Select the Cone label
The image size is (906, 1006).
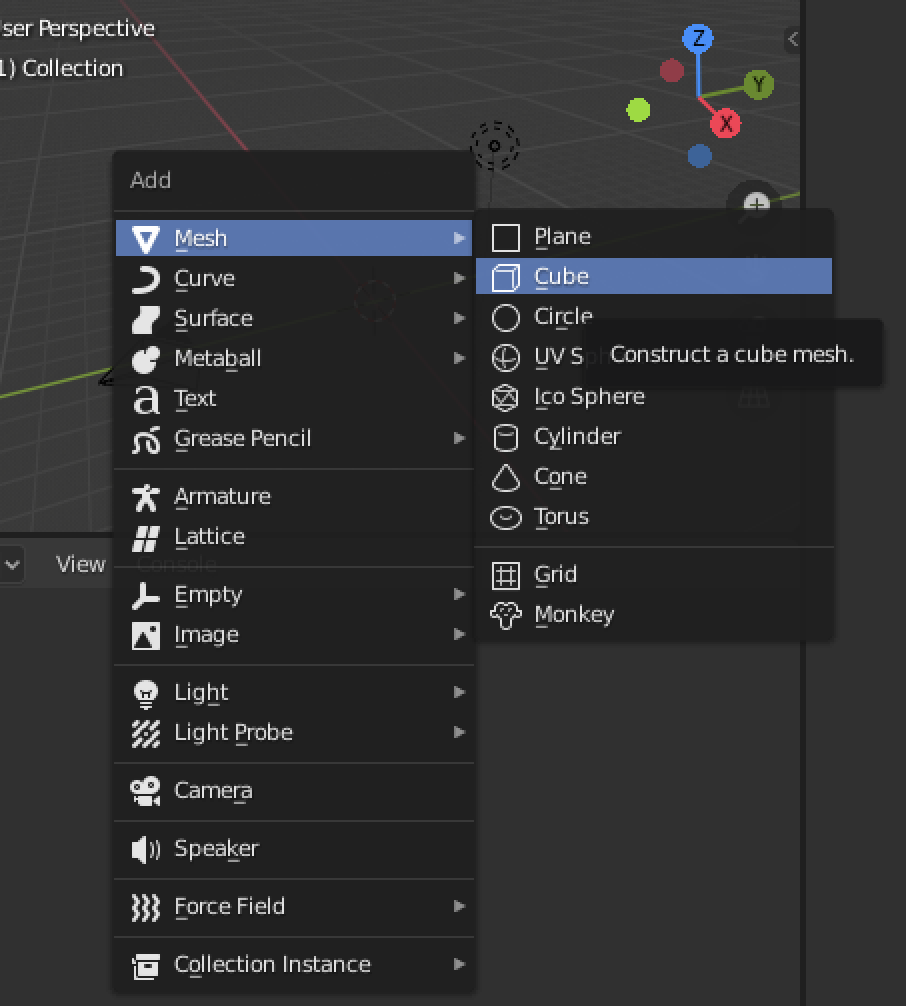coord(560,477)
